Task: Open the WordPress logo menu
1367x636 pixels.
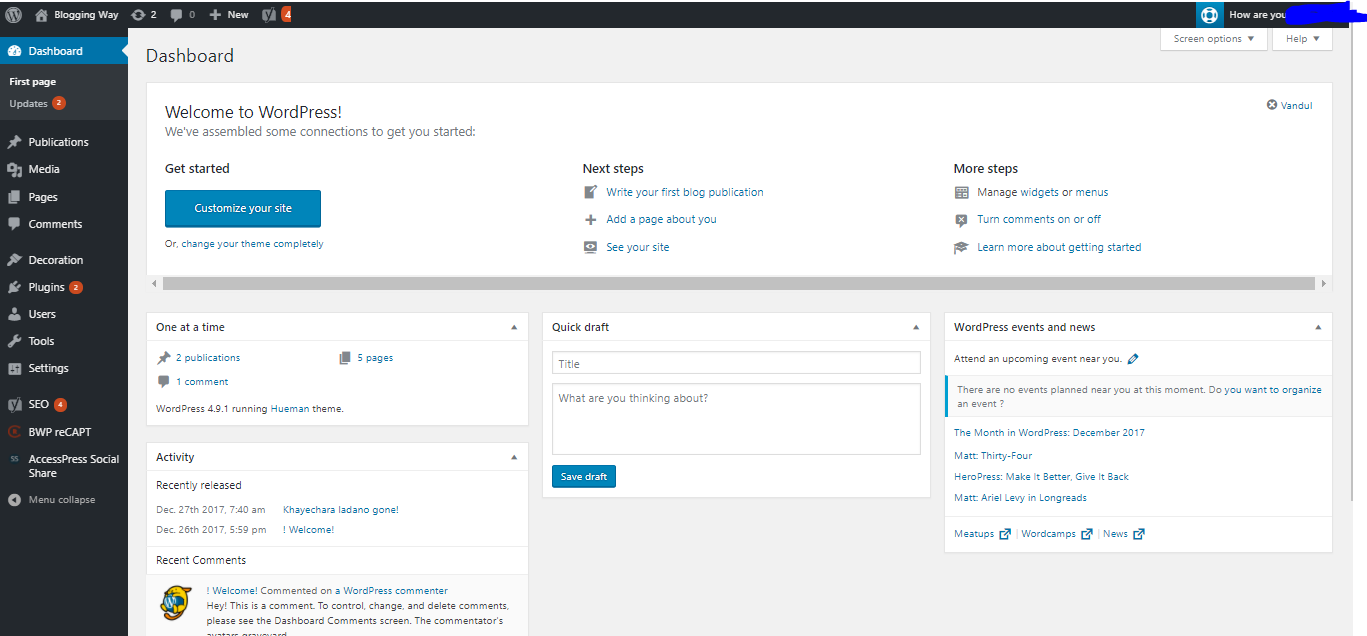Action: click(x=14, y=15)
